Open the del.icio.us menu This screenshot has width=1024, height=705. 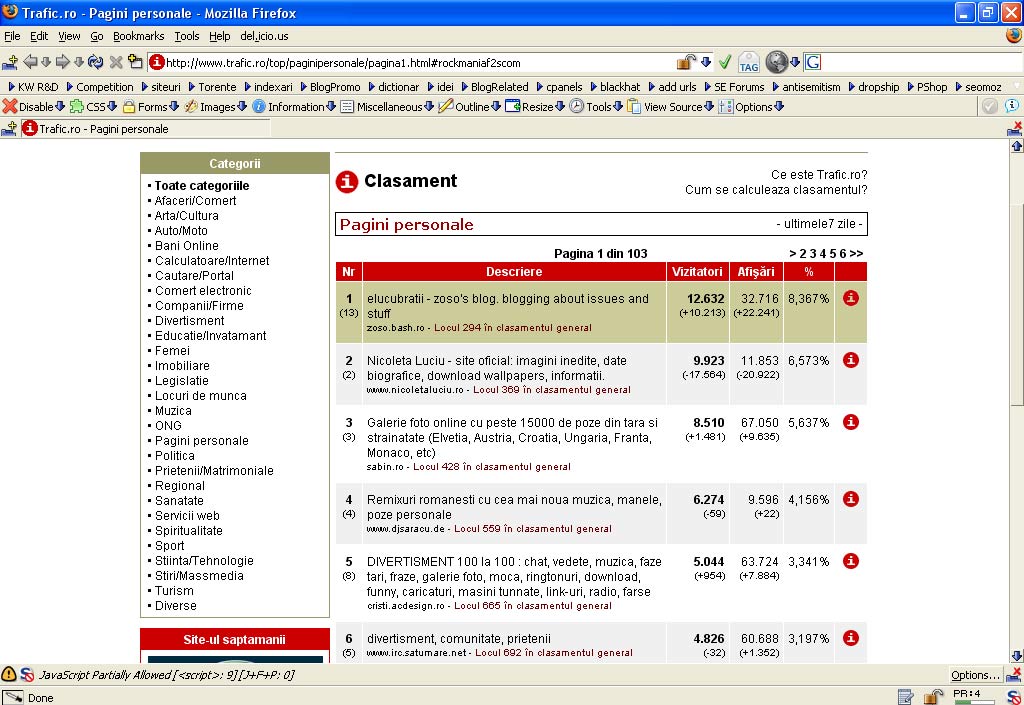click(x=264, y=36)
